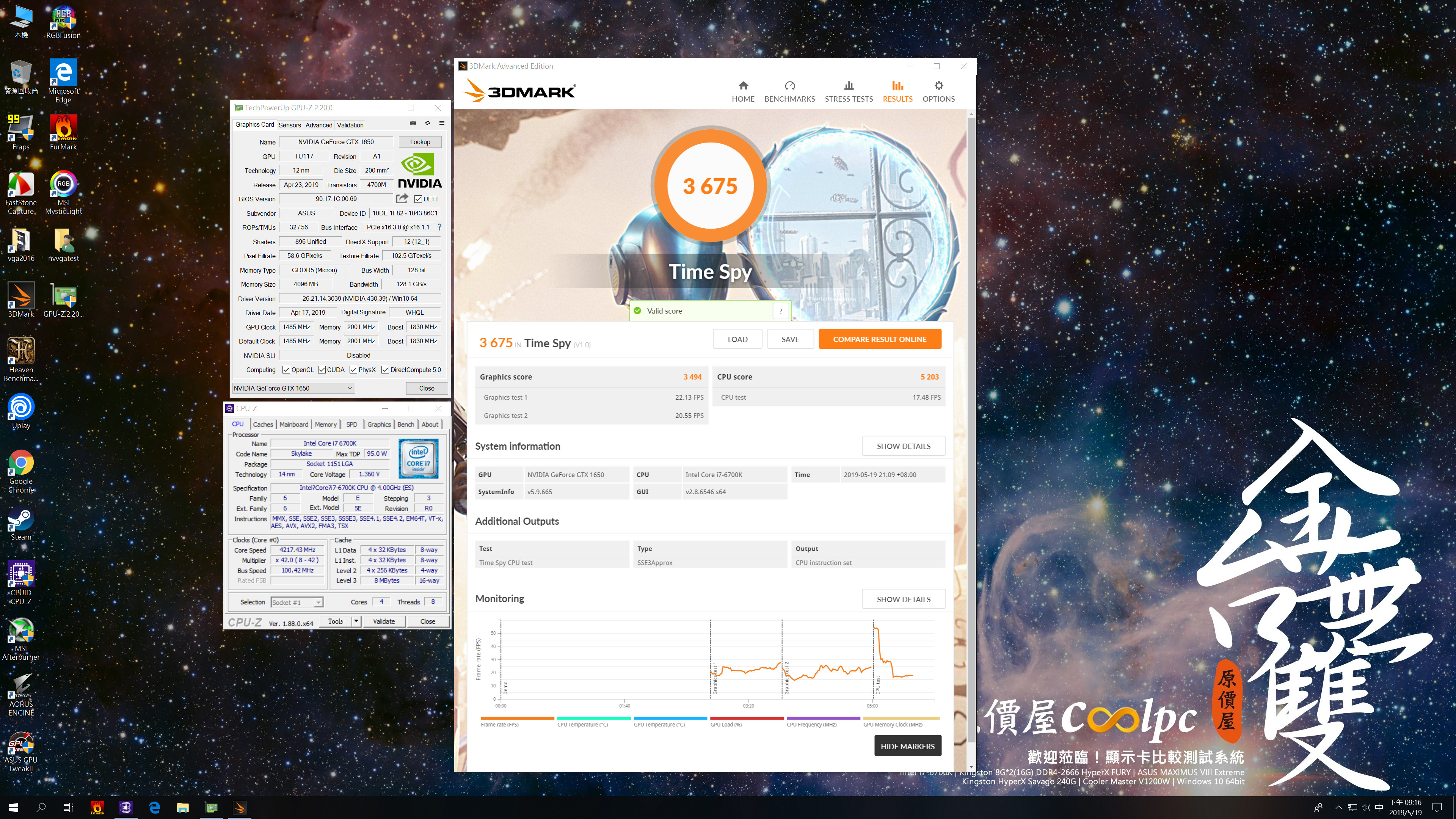Expand the Tools dropdown arrow in CPU-Z
The height and width of the screenshot is (819, 1456).
tap(356, 621)
